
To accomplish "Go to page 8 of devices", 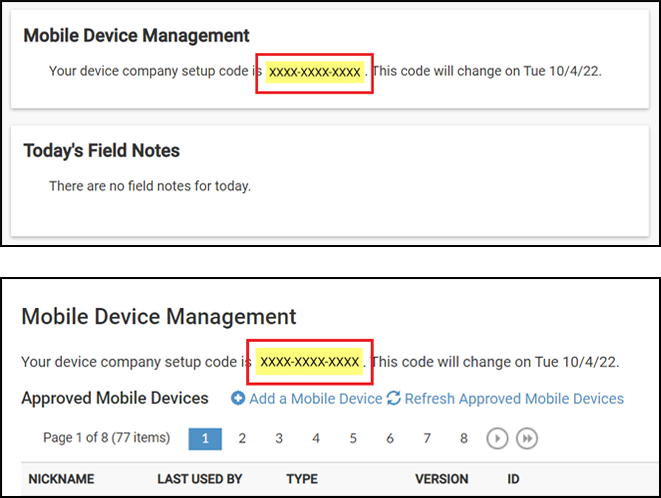I will click(x=464, y=439).
